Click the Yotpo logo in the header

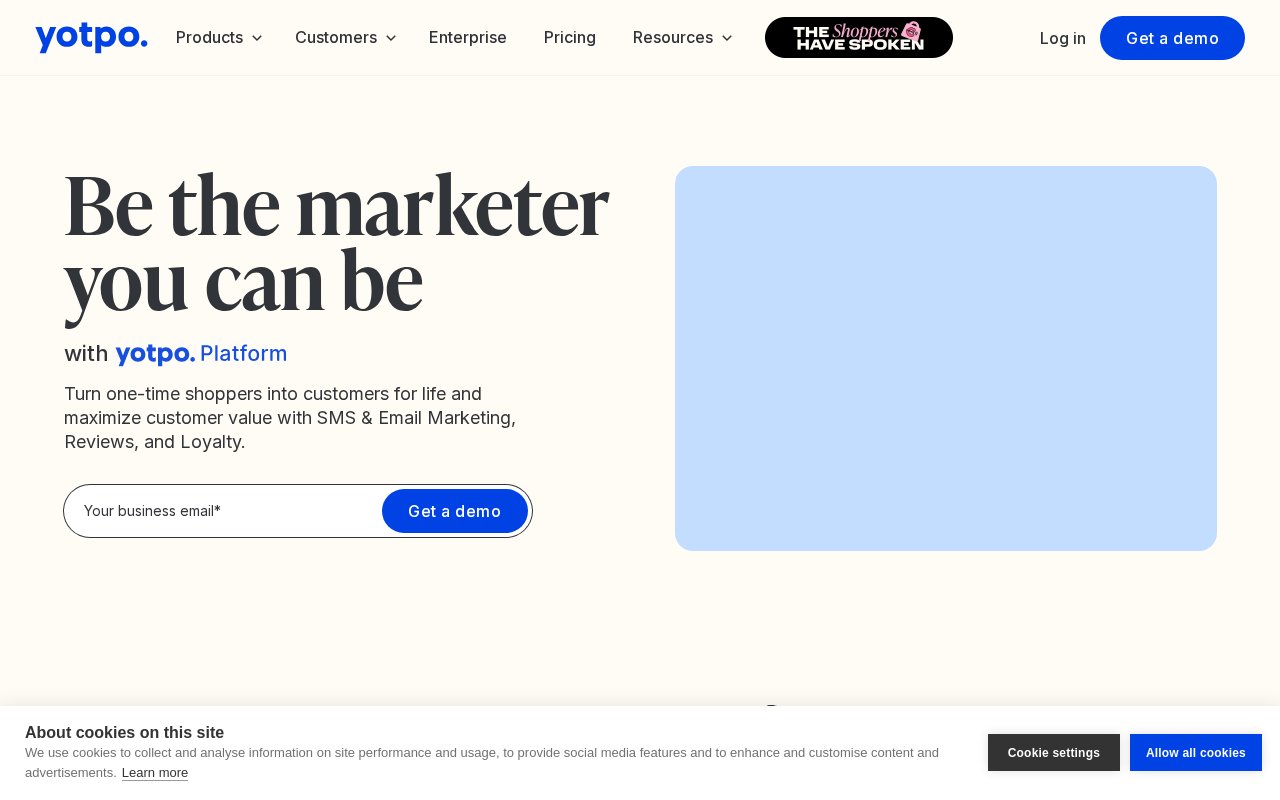pyautogui.click(x=91, y=38)
